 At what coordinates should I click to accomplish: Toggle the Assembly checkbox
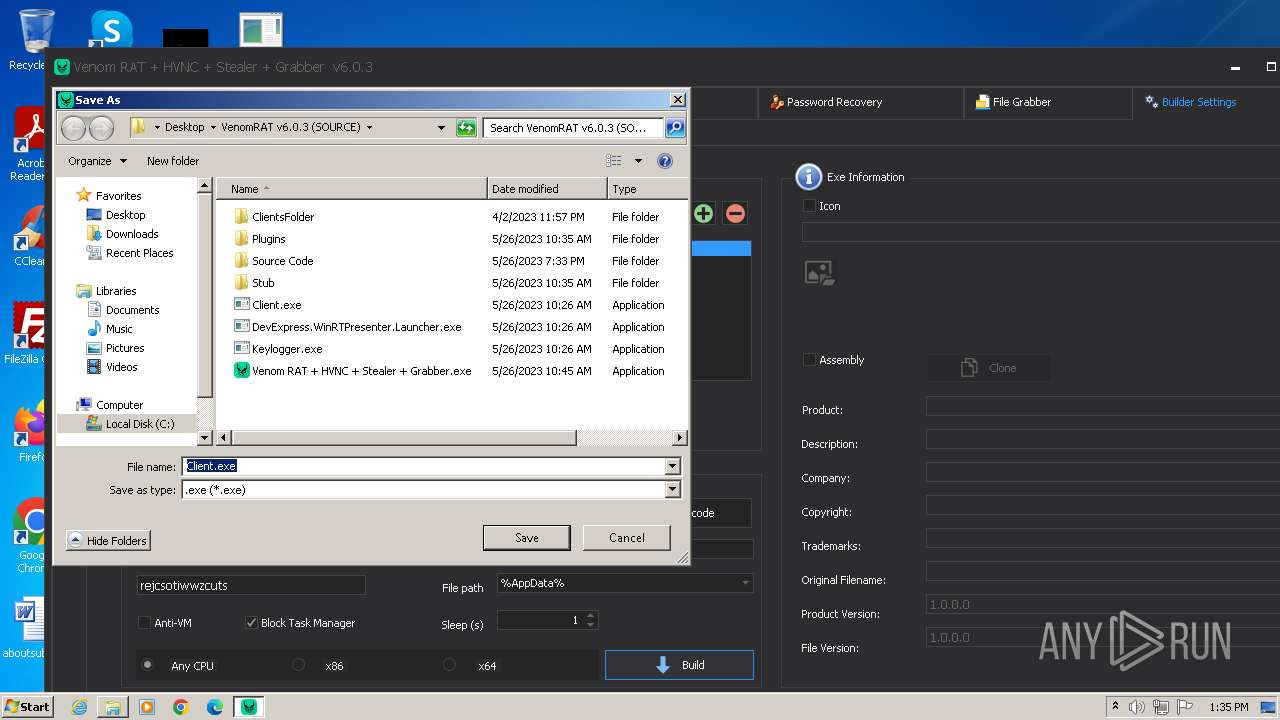pyautogui.click(x=809, y=360)
